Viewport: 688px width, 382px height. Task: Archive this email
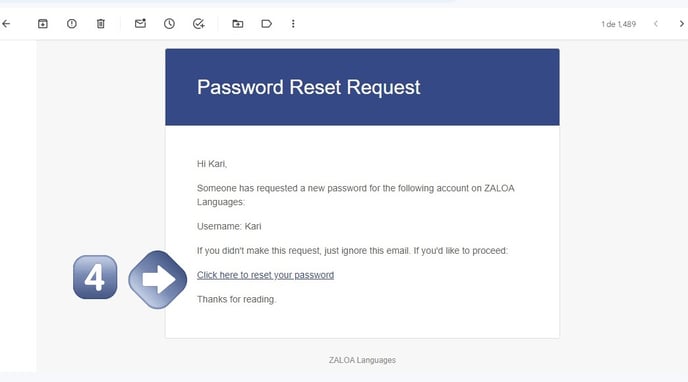coord(43,24)
